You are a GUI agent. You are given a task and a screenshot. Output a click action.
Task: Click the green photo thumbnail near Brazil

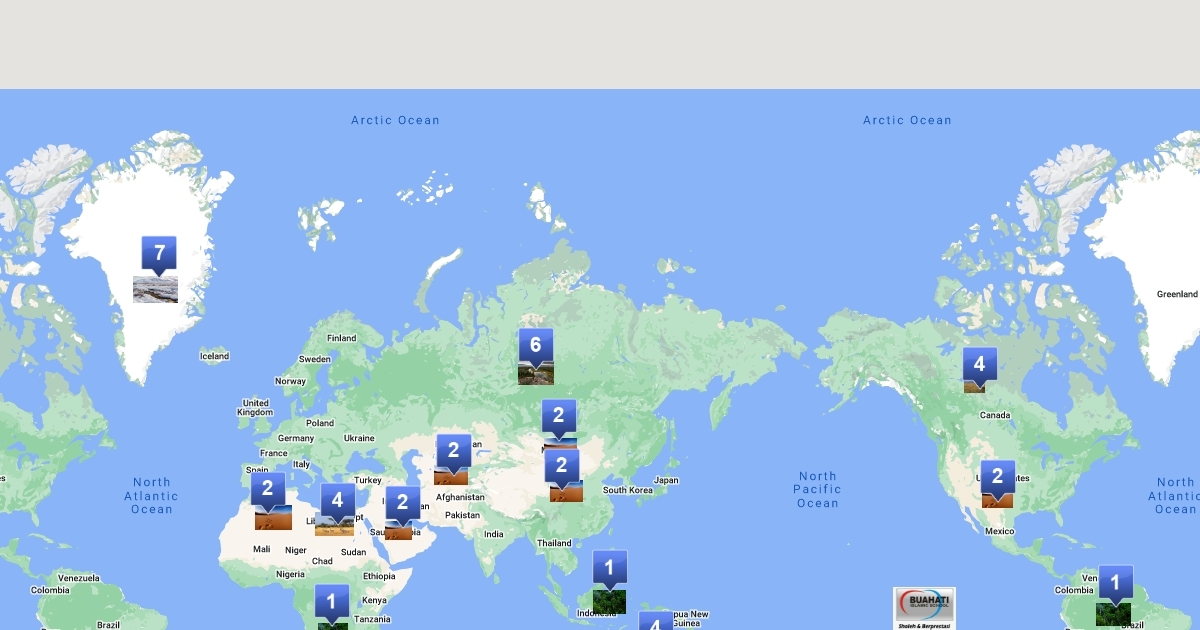pyautogui.click(x=1113, y=614)
